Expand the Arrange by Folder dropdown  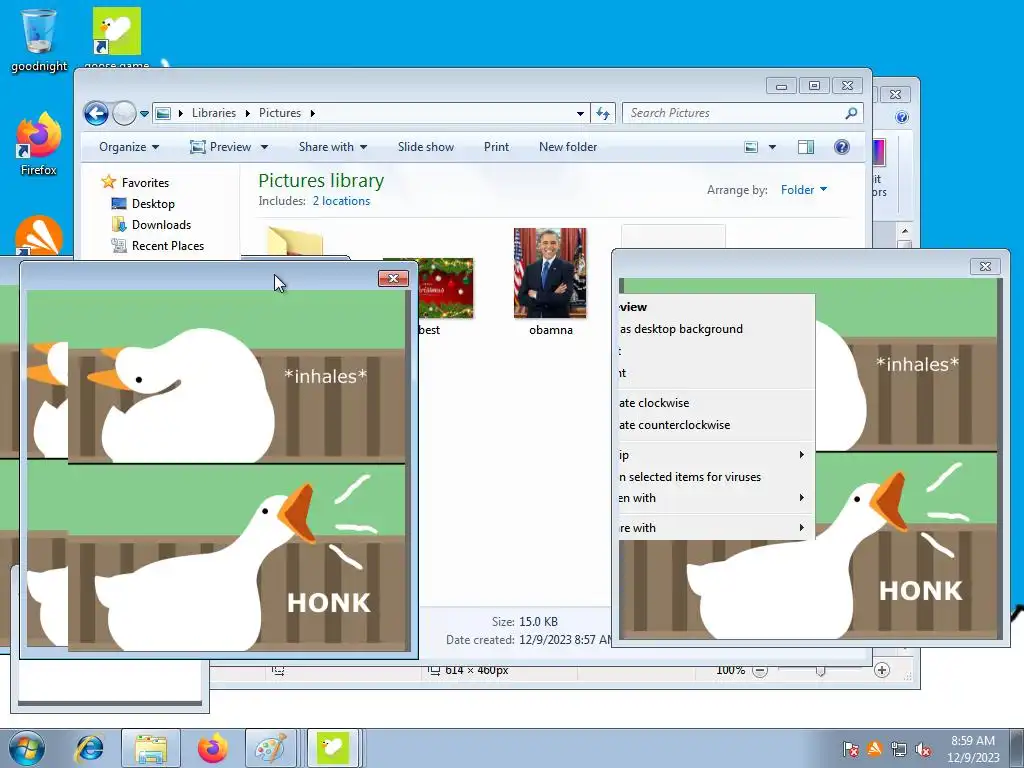click(x=804, y=189)
